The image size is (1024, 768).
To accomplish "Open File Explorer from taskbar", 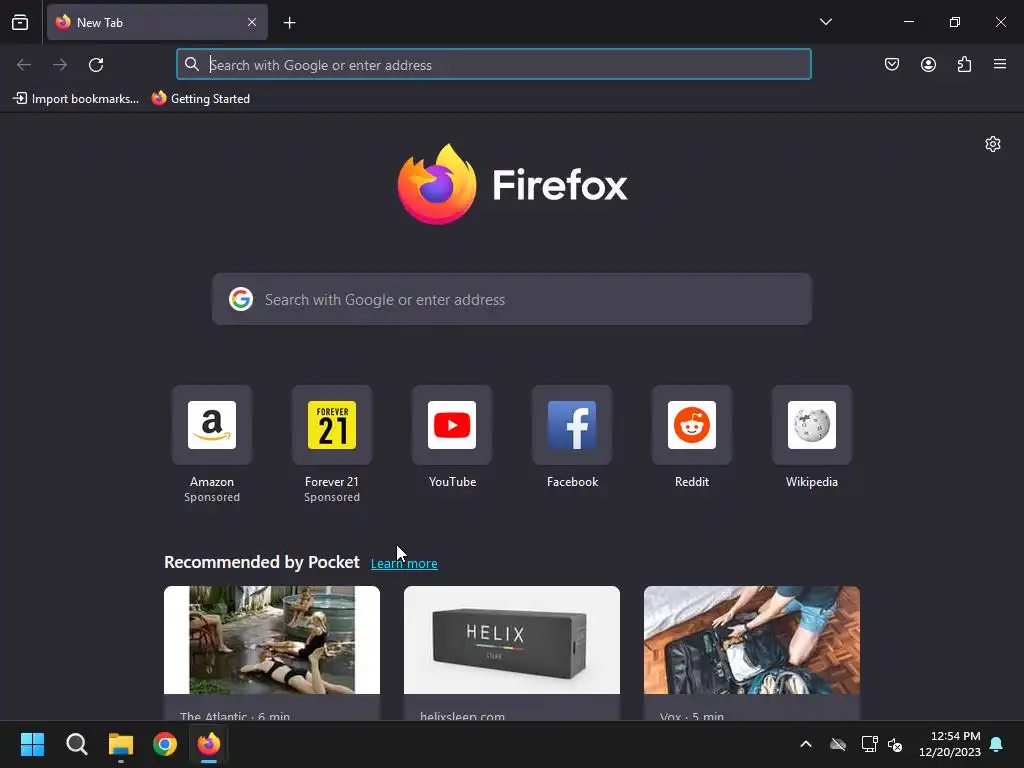I will point(121,744).
